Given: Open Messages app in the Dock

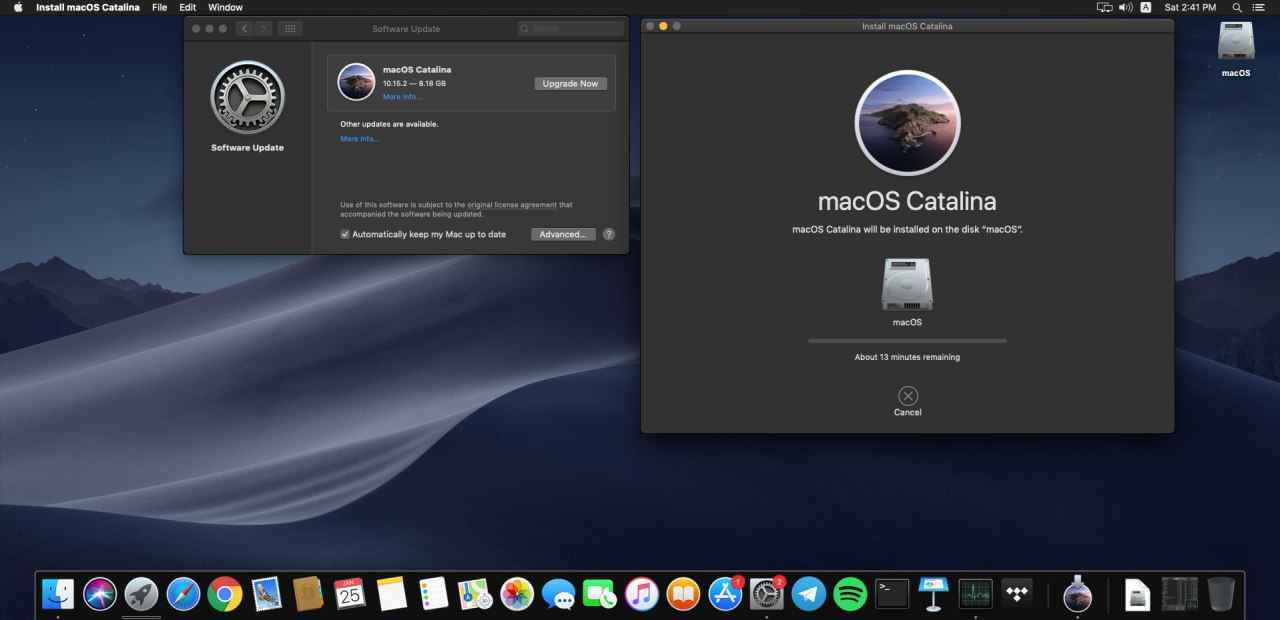Looking at the screenshot, I should (x=558, y=594).
